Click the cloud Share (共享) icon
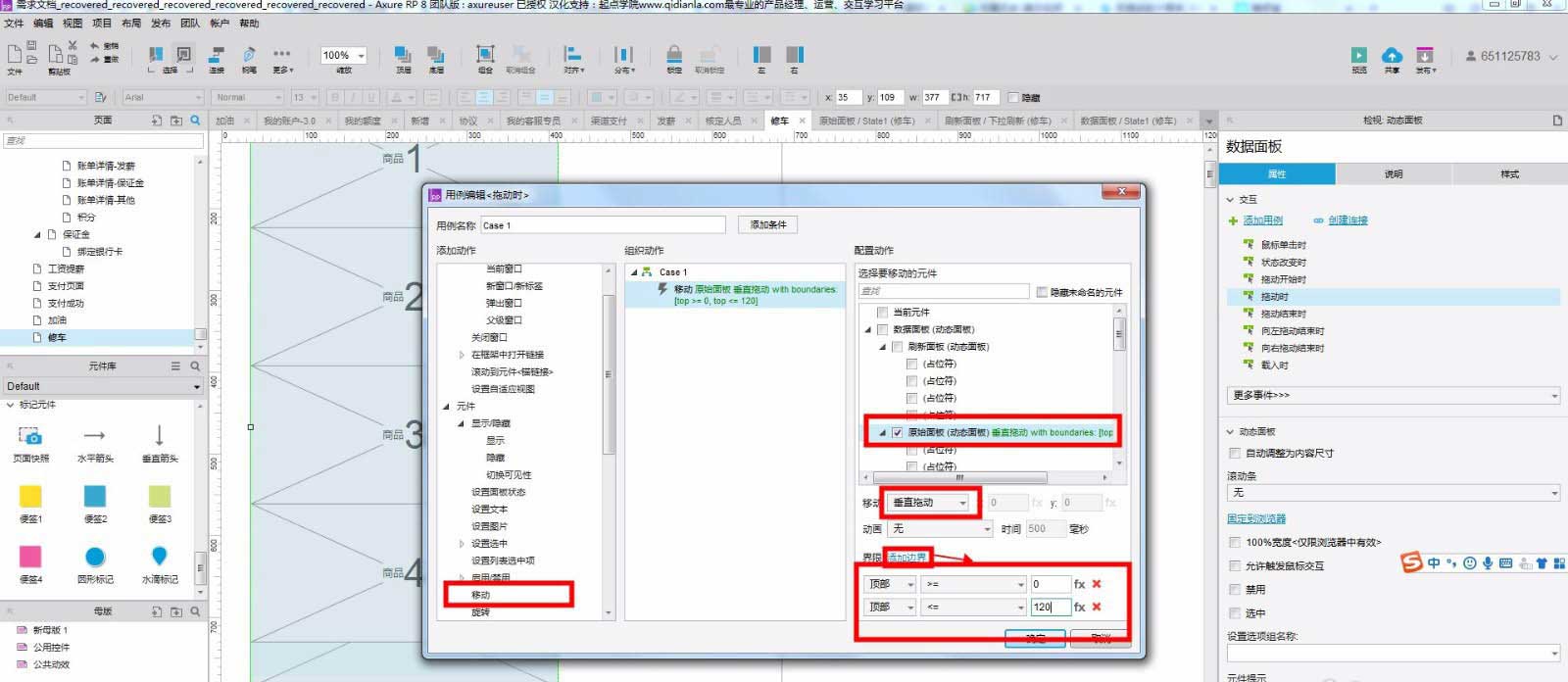 pyautogui.click(x=1392, y=56)
